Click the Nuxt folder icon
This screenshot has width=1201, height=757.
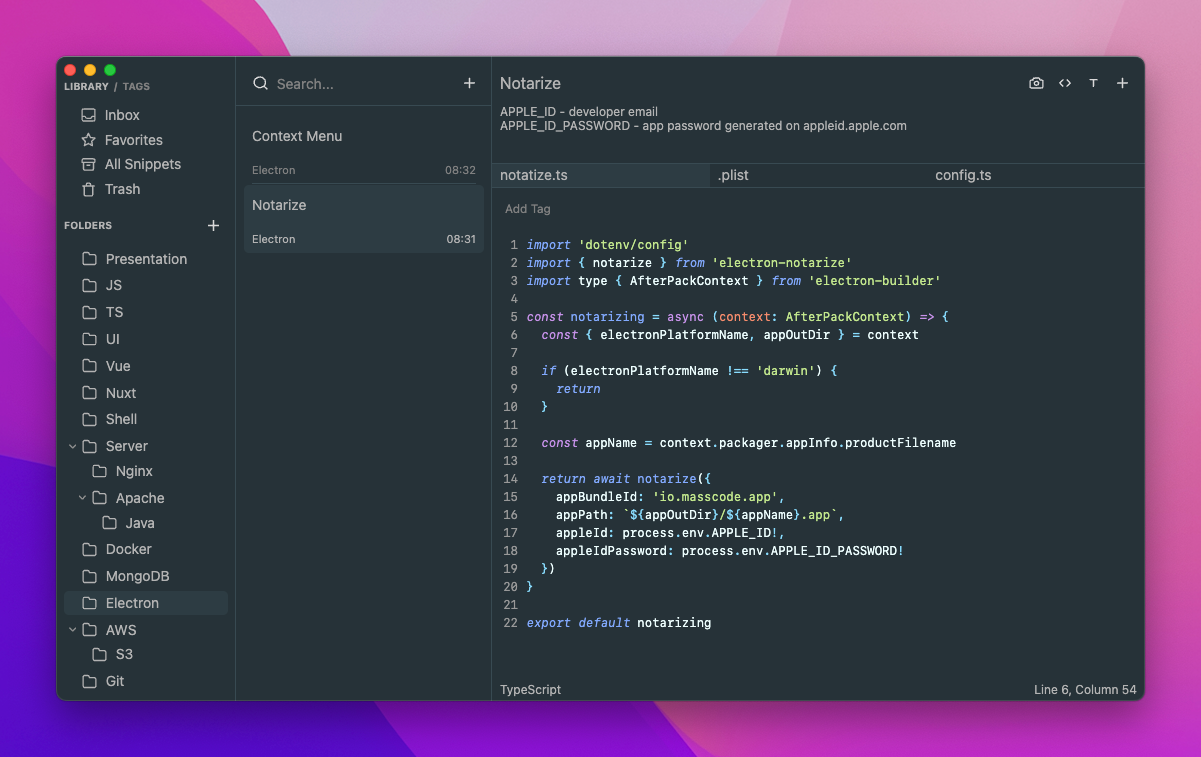(90, 393)
